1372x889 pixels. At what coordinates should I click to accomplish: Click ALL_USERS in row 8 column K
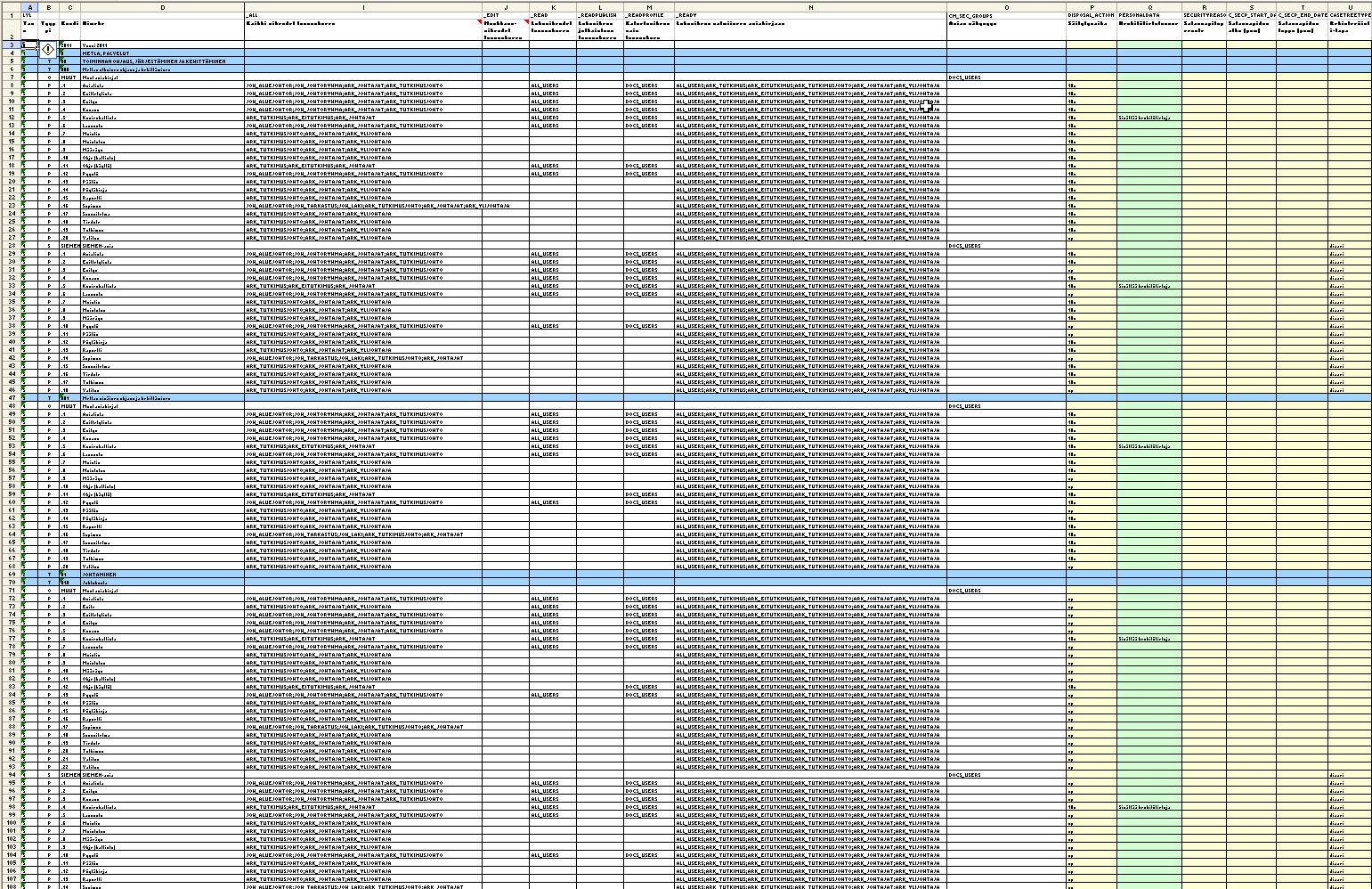(553, 86)
